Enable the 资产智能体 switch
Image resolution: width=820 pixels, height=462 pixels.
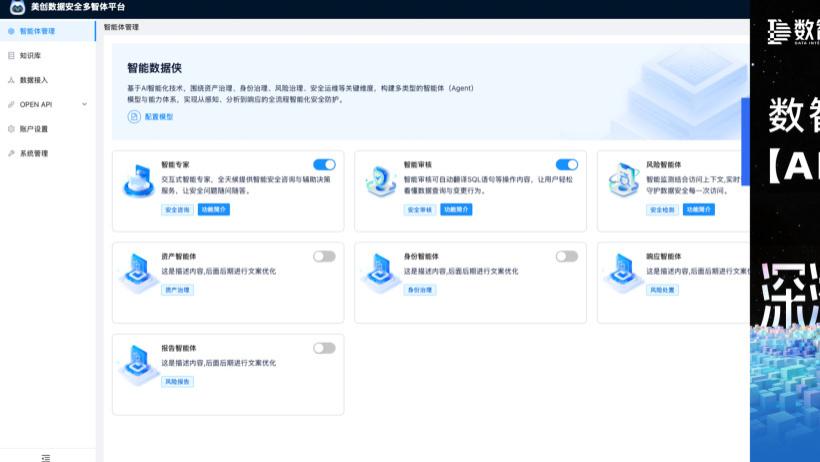click(x=324, y=256)
